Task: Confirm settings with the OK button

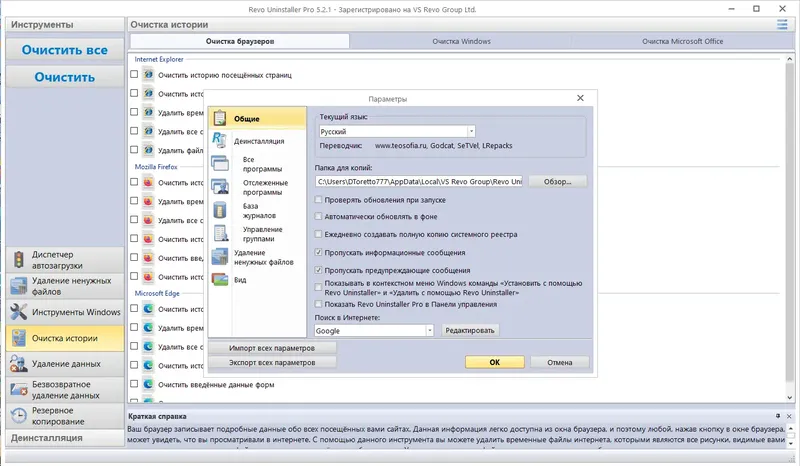Action: pyautogui.click(x=494, y=362)
